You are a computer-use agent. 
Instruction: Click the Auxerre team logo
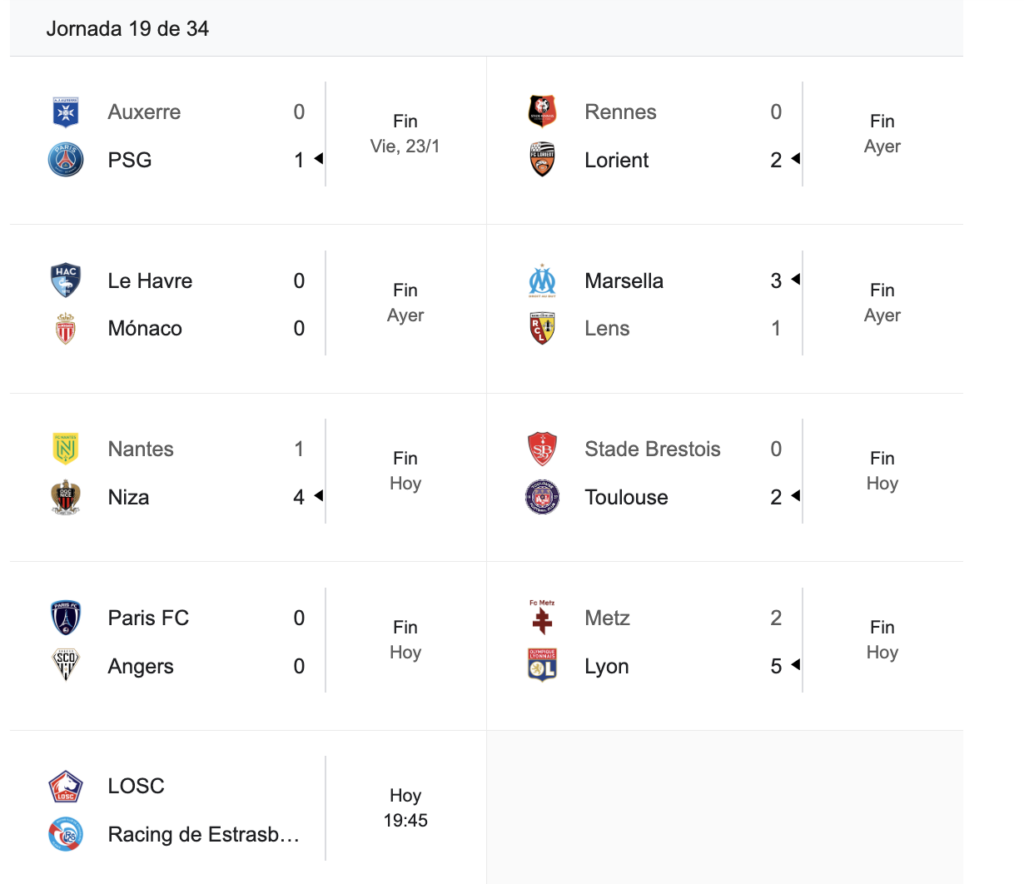tap(66, 112)
